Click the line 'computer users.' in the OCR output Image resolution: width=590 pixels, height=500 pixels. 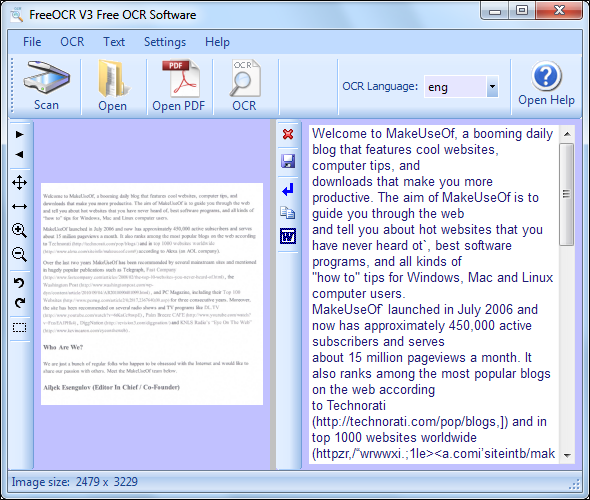click(359, 293)
